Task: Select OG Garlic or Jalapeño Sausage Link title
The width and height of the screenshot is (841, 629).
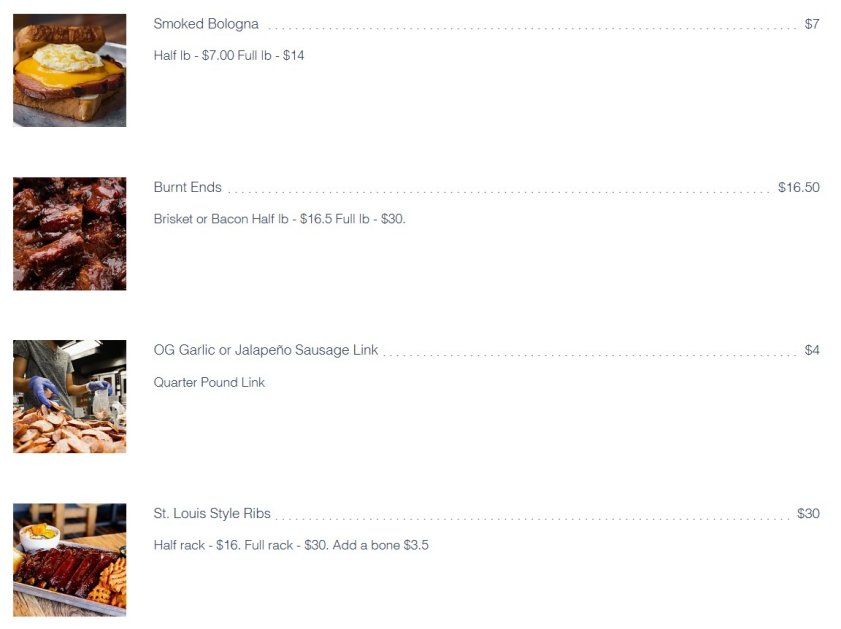Action: 265,350
